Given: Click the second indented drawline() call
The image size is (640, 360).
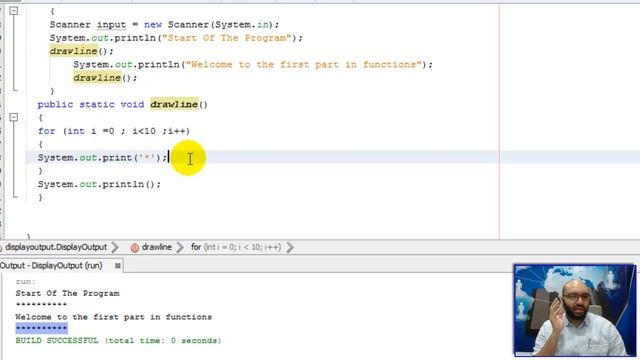Looking at the screenshot, I should tap(105, 78).
